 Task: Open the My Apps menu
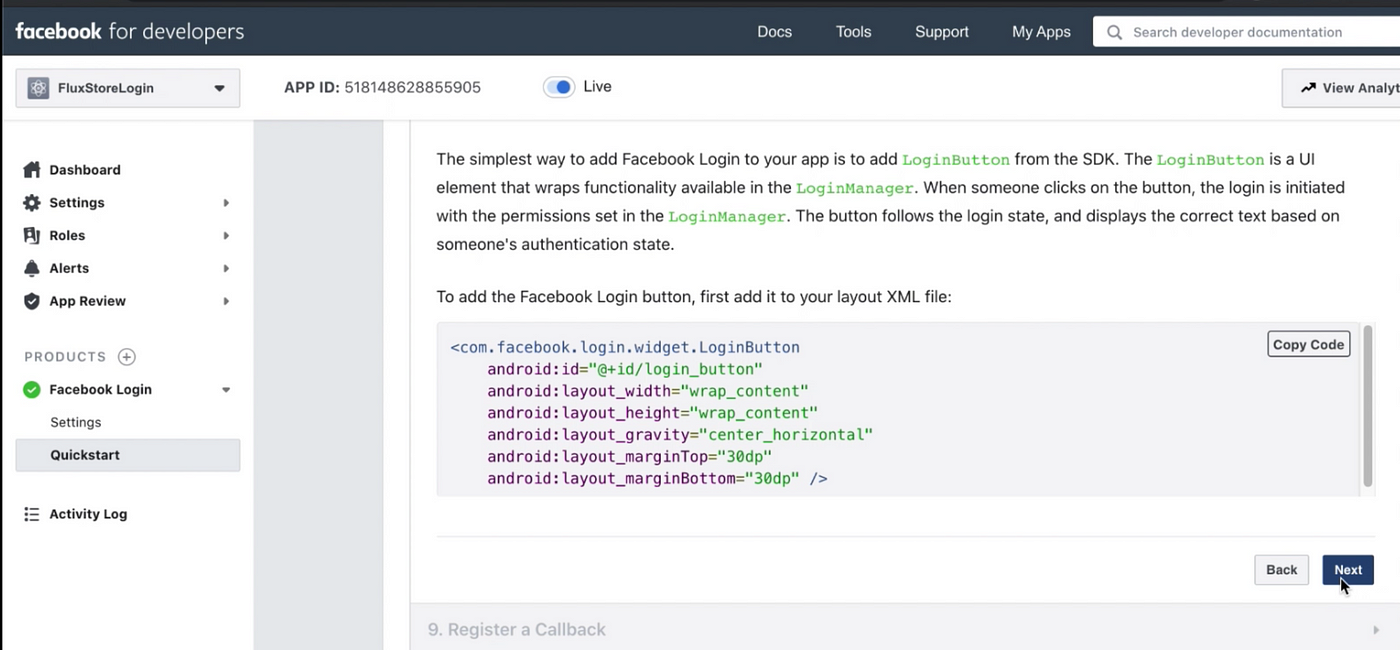point(1041,32)
